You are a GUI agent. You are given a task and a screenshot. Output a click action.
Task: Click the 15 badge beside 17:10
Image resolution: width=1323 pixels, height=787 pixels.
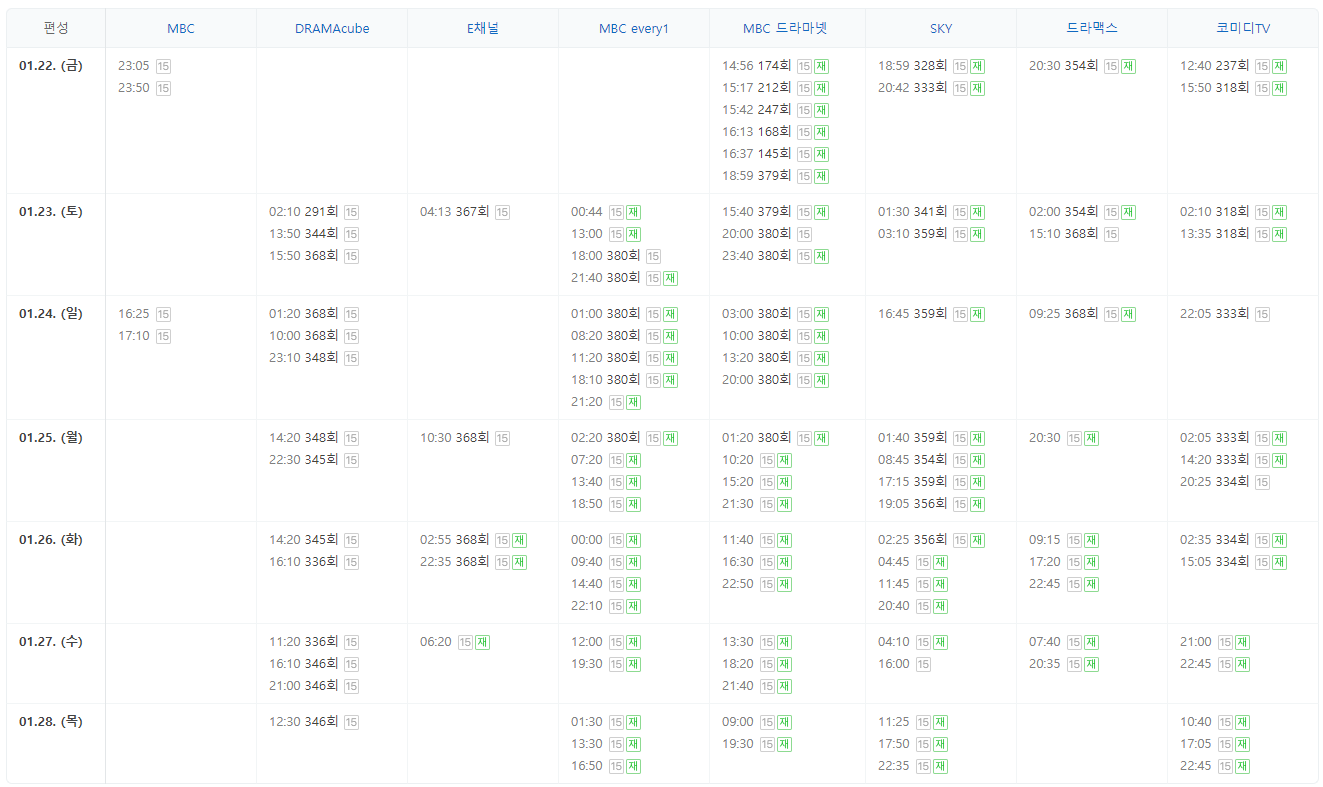(x=163, y=336)
